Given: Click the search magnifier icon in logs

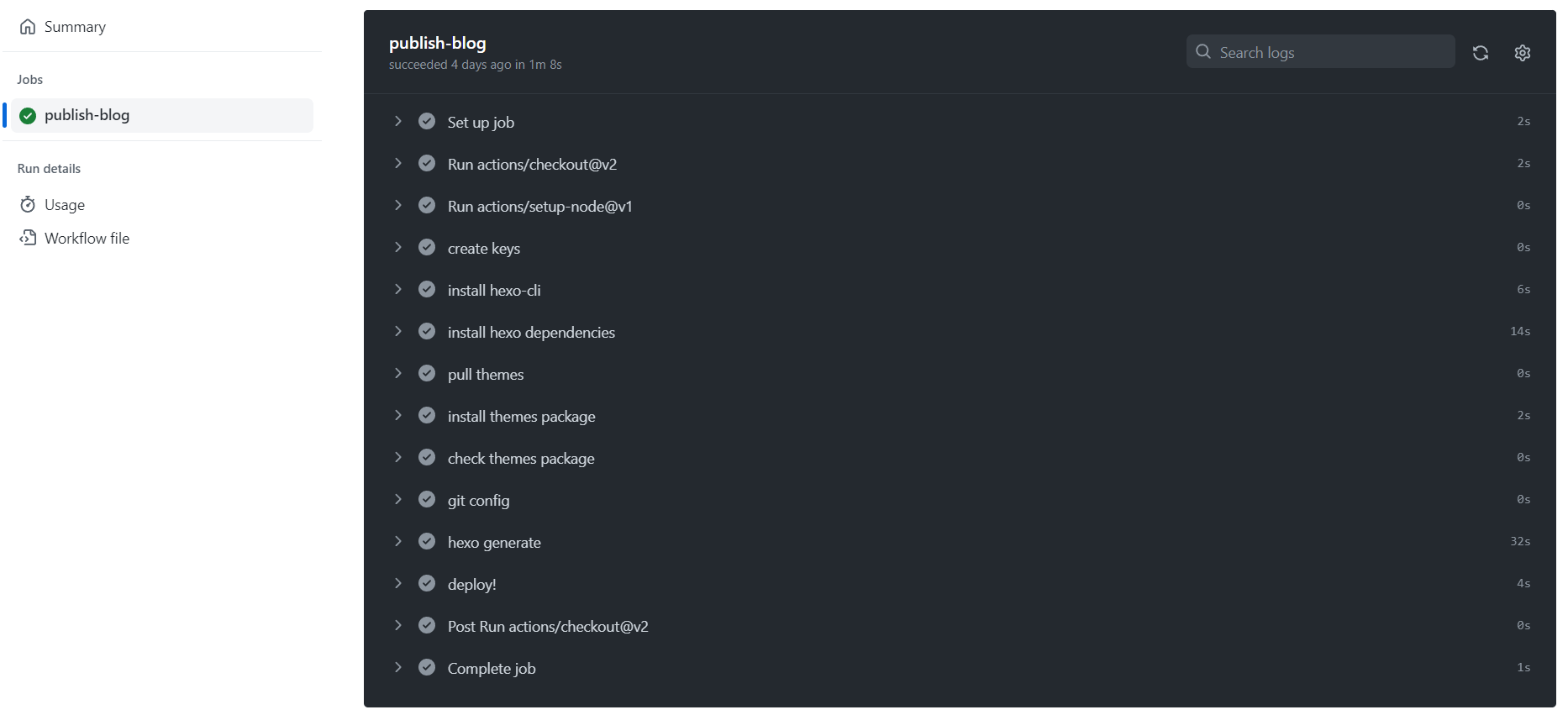Looking at the screenshot, I should coord(1203,52).
